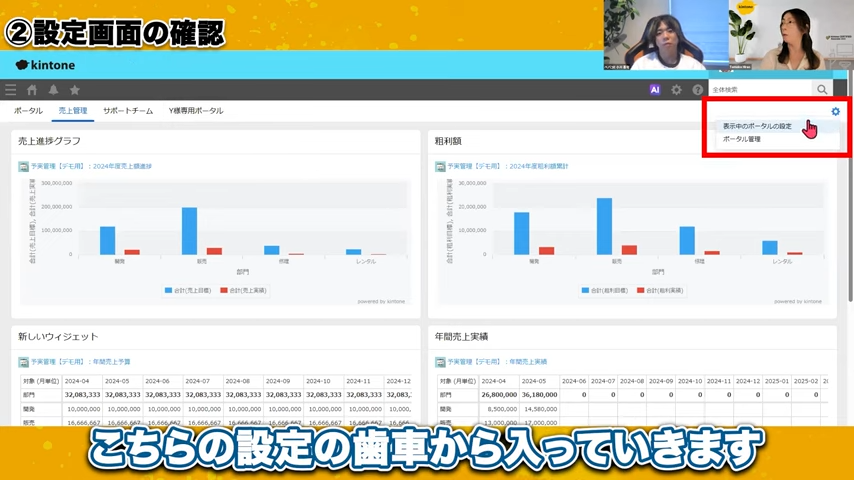
Task: Open the help question mark icon
Action: (698, 90)
